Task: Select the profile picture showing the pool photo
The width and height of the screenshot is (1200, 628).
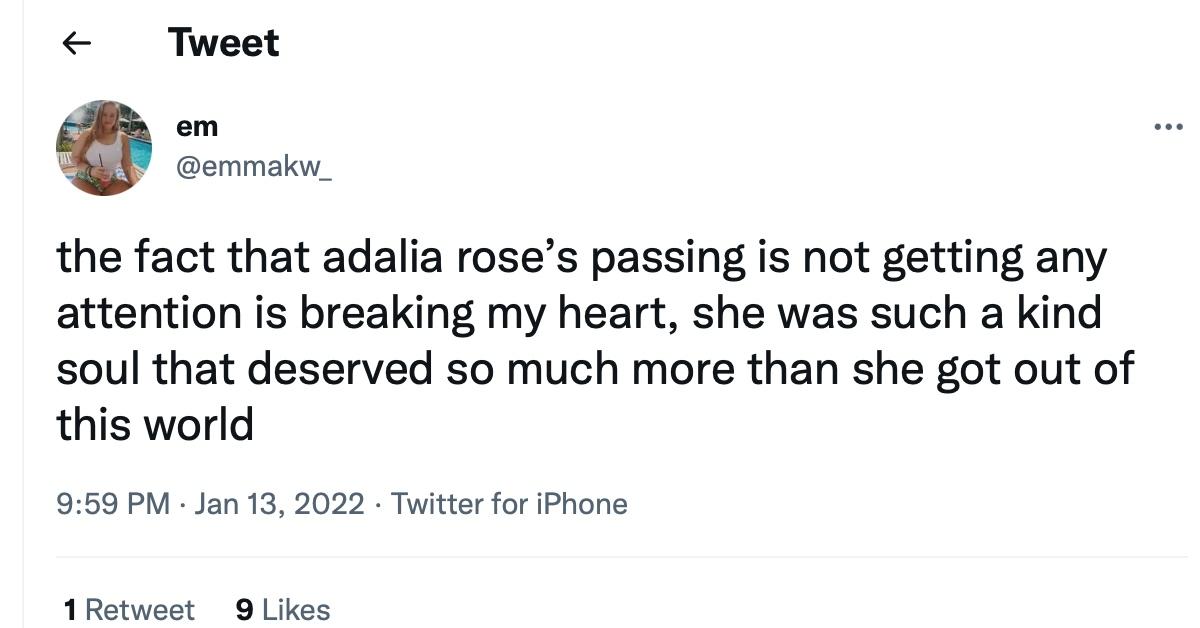Action: click(x=103, y=147)
